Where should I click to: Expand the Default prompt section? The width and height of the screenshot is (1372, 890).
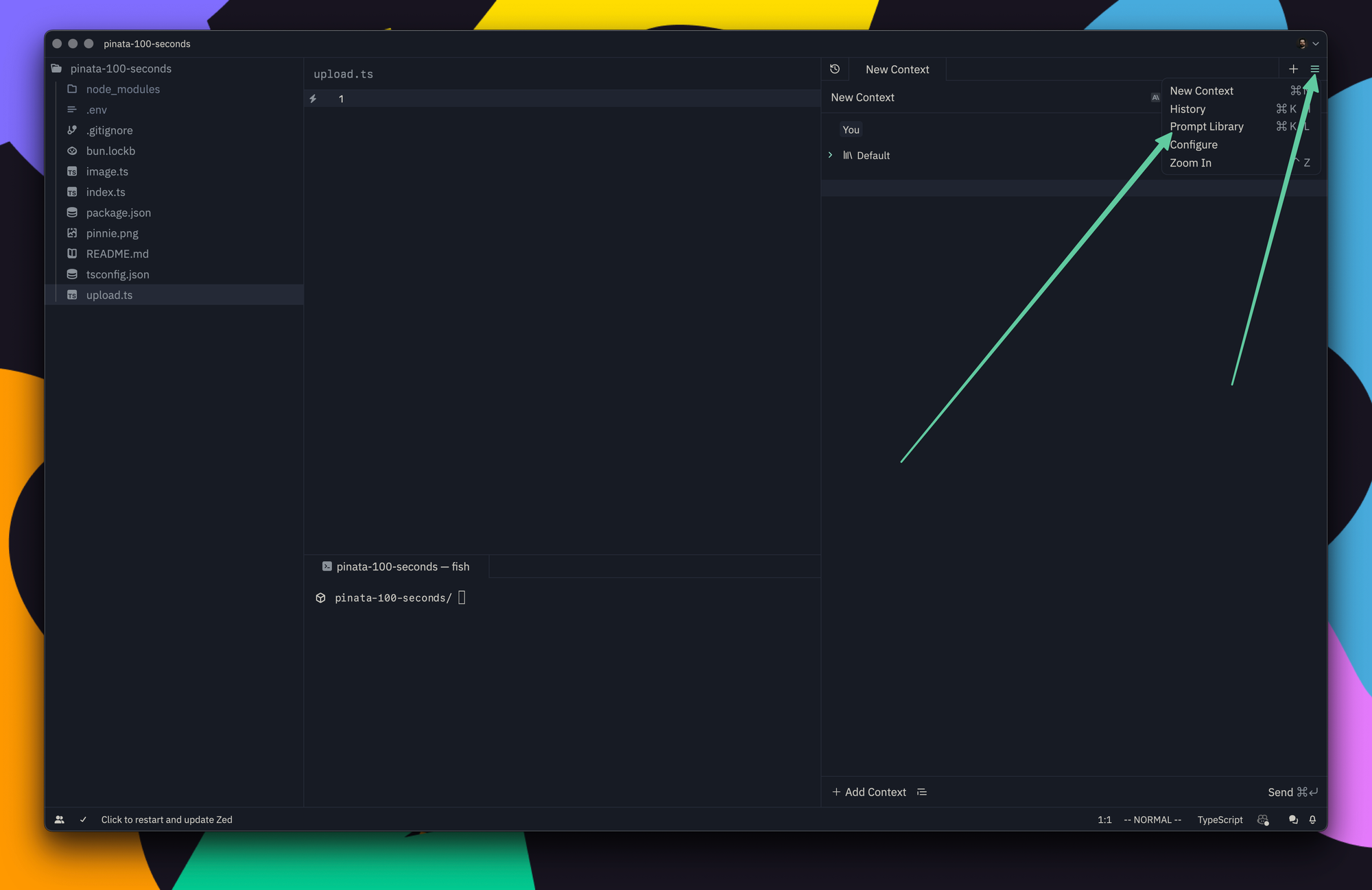pyautogui.click(x=830, y=156)
